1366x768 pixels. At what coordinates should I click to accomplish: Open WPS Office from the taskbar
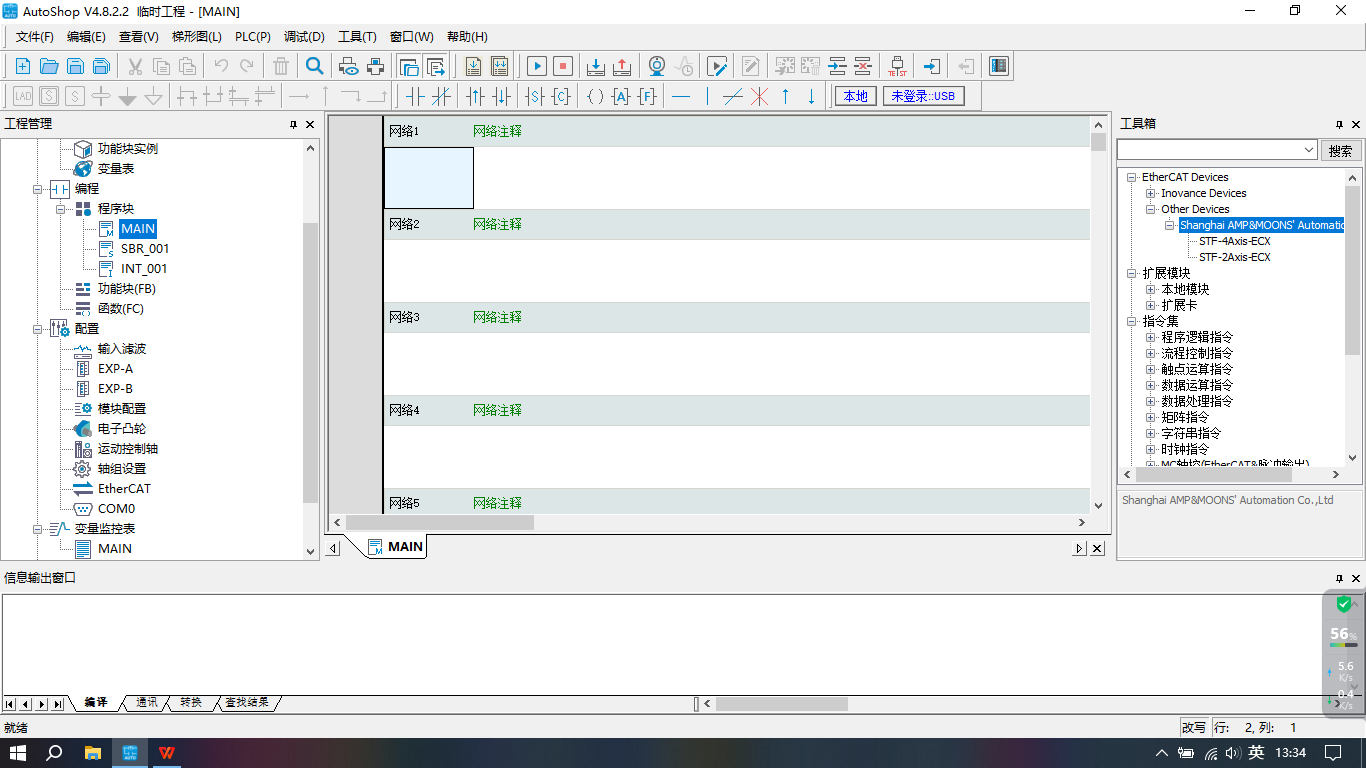tap(166, 753)
